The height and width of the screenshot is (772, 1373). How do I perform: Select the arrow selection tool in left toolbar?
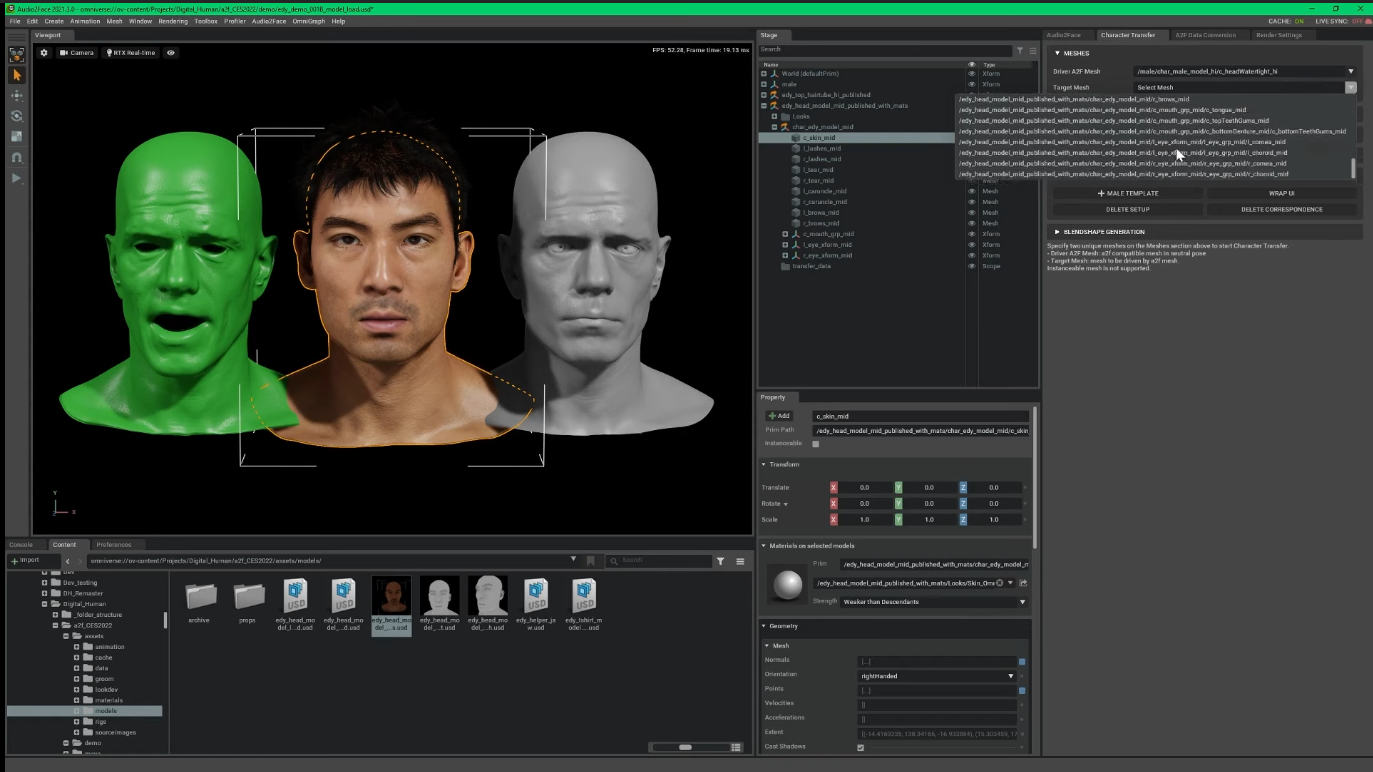point(17,75)
